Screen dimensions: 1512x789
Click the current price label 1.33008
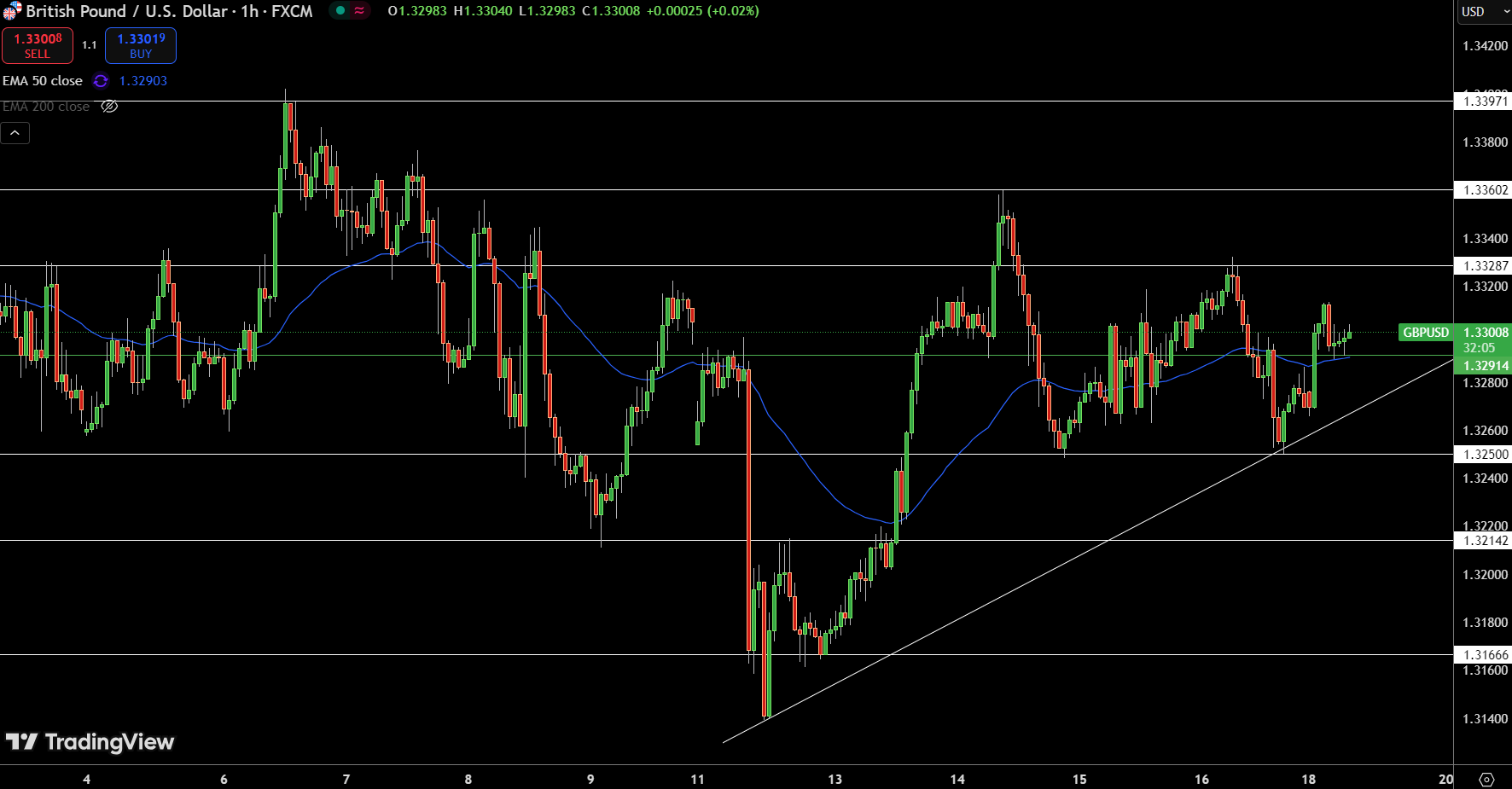pos(1486,333)
